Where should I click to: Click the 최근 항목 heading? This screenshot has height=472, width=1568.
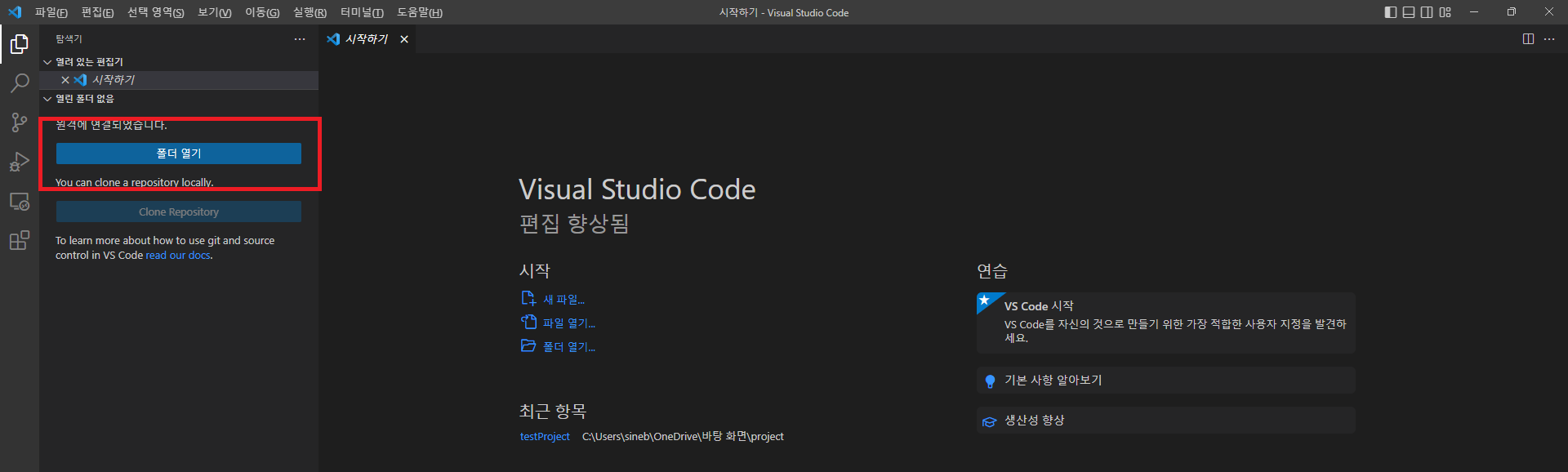(x=553, y=411)
